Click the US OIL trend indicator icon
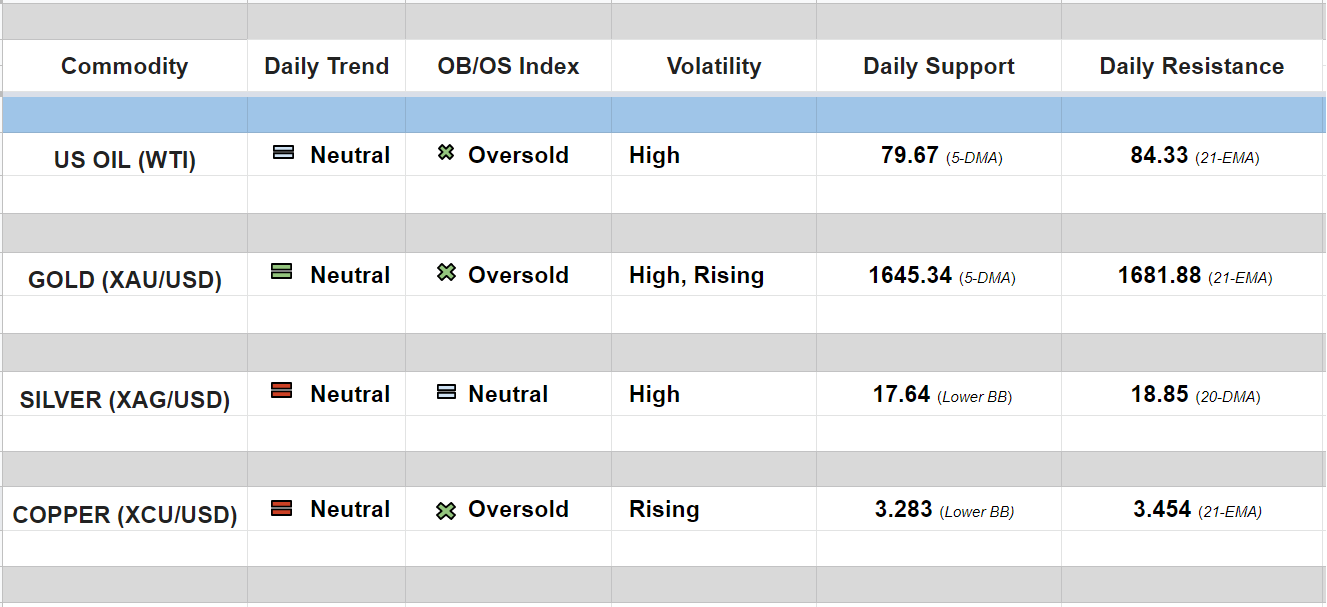The image size is (1327, 607). 283,153
